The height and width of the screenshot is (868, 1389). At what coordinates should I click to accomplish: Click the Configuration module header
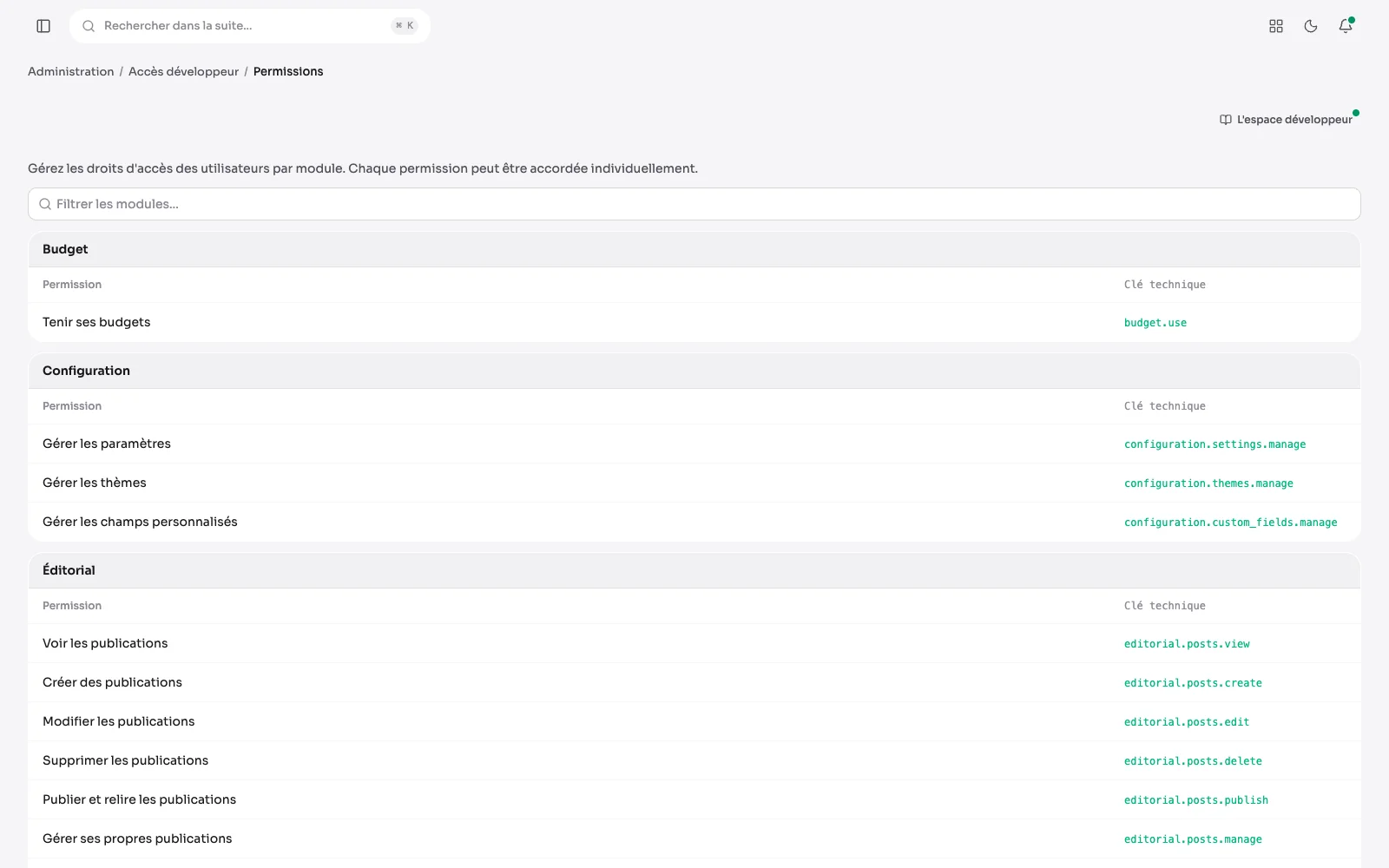[694, 371]
